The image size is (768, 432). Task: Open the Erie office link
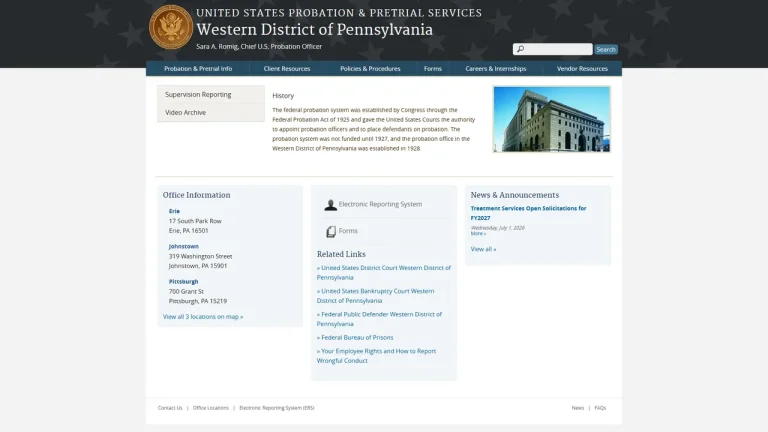pyautogui.click(x=174, y=211)
